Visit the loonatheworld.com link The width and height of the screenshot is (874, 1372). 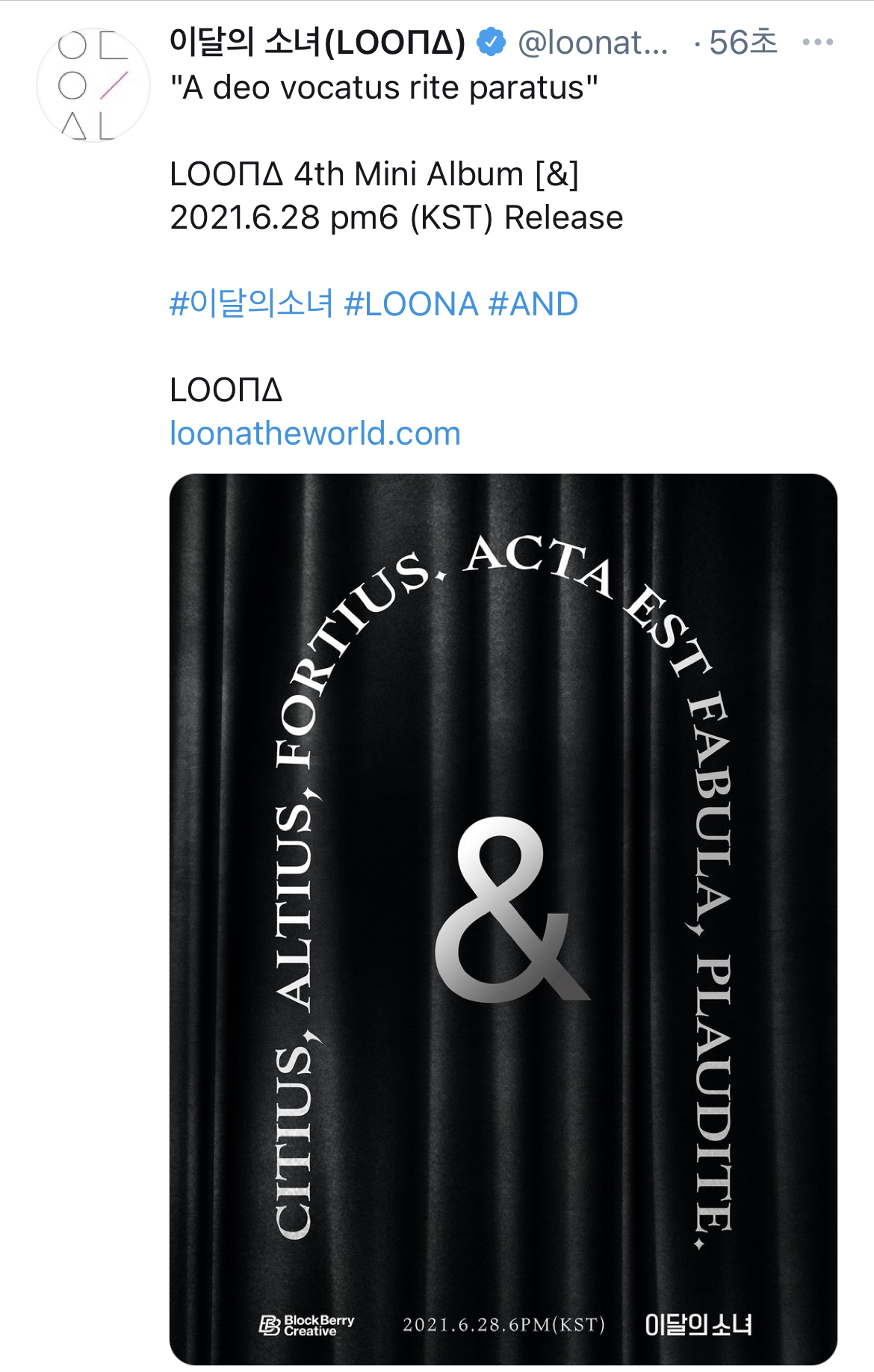315,433
